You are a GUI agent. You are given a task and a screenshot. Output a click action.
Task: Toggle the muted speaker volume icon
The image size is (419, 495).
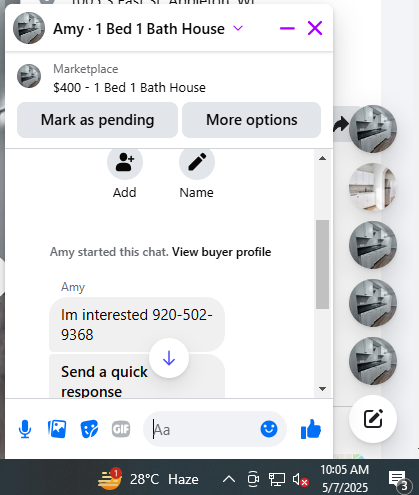300,480
